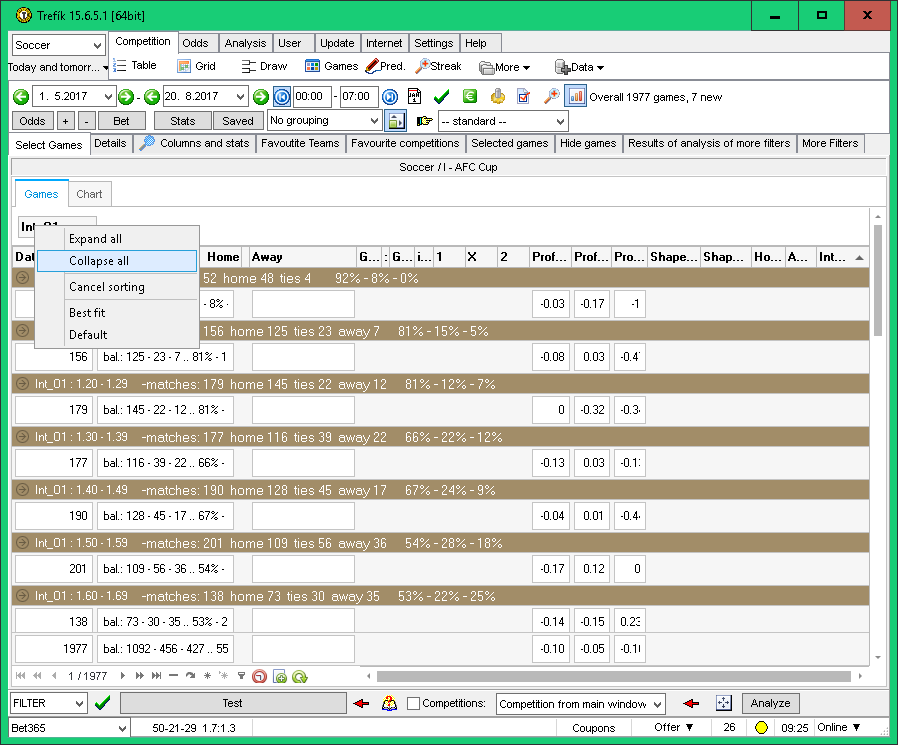Open the Analysis menu tab
Viewport: 898px width, 745px height.
tap(245, 43)
